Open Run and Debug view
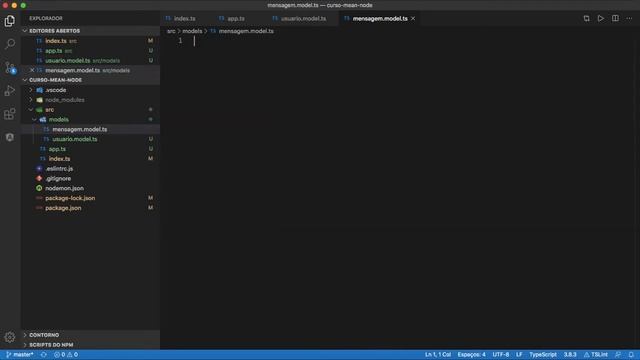The image size is (640, 360). 10,91
